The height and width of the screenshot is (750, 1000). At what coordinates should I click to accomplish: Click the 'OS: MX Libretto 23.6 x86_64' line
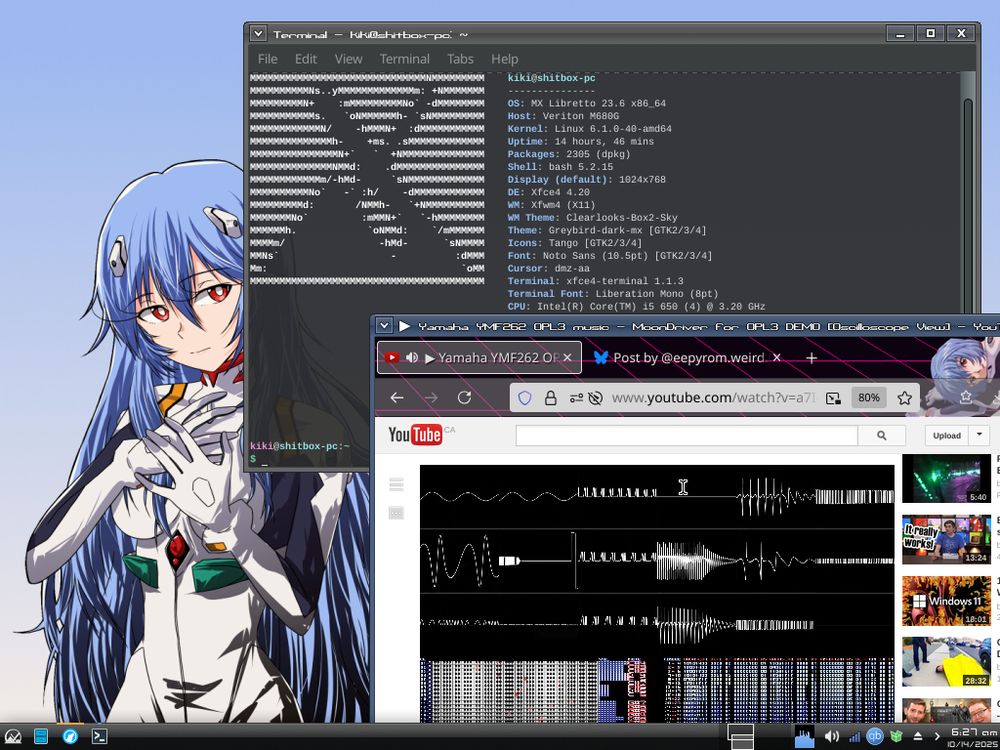(x=587, y=103)
